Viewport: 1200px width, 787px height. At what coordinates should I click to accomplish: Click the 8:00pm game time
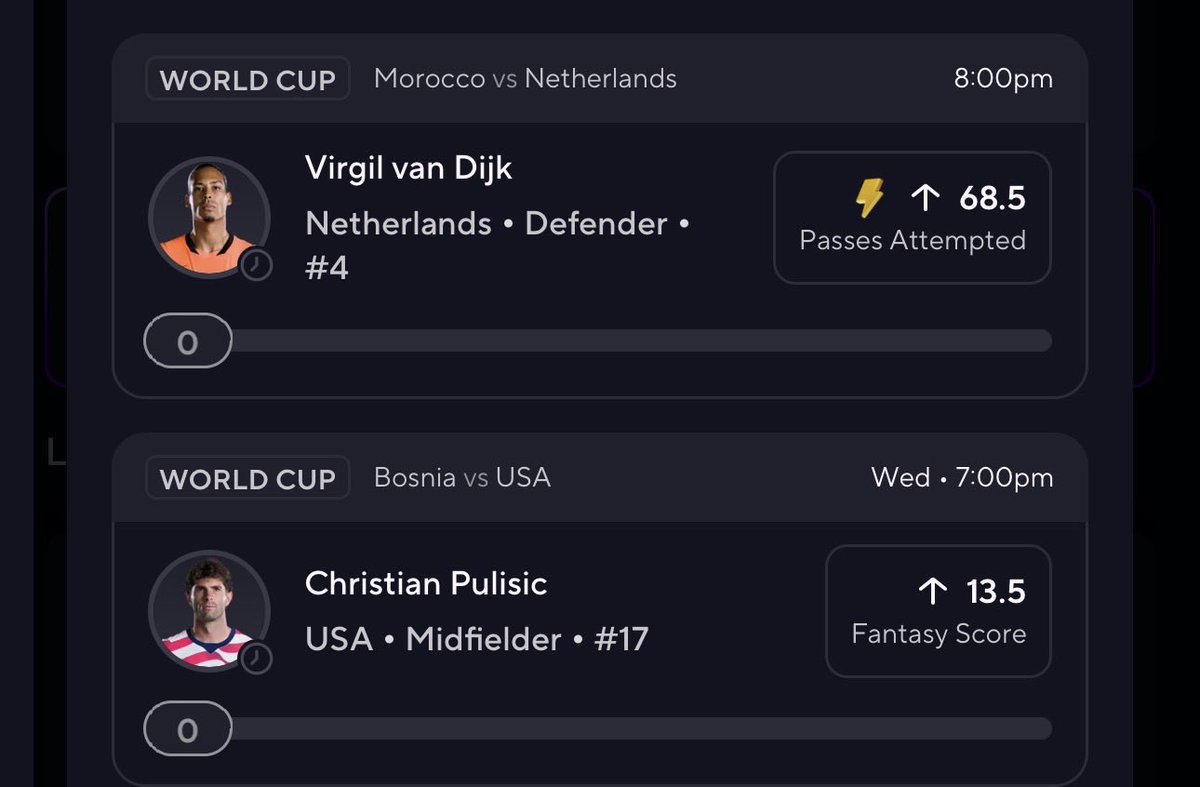[1003, 79]
